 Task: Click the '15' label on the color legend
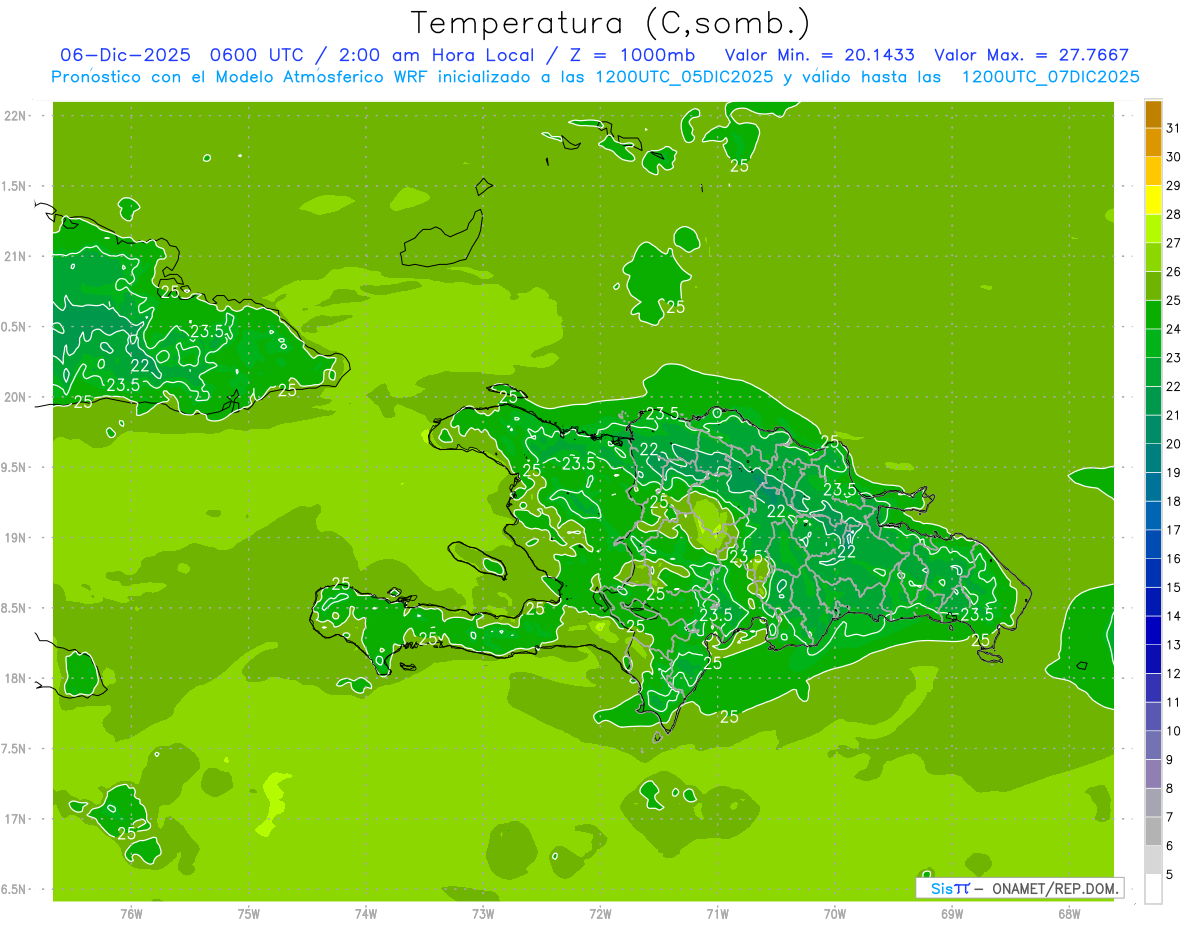coord(1174,588)
